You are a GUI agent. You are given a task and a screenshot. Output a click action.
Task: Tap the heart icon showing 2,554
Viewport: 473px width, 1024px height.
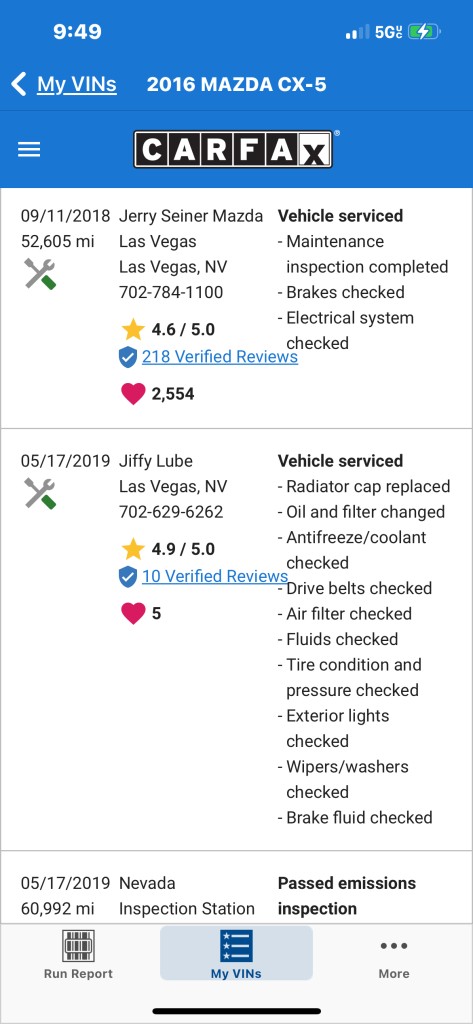tap(133, 394)
